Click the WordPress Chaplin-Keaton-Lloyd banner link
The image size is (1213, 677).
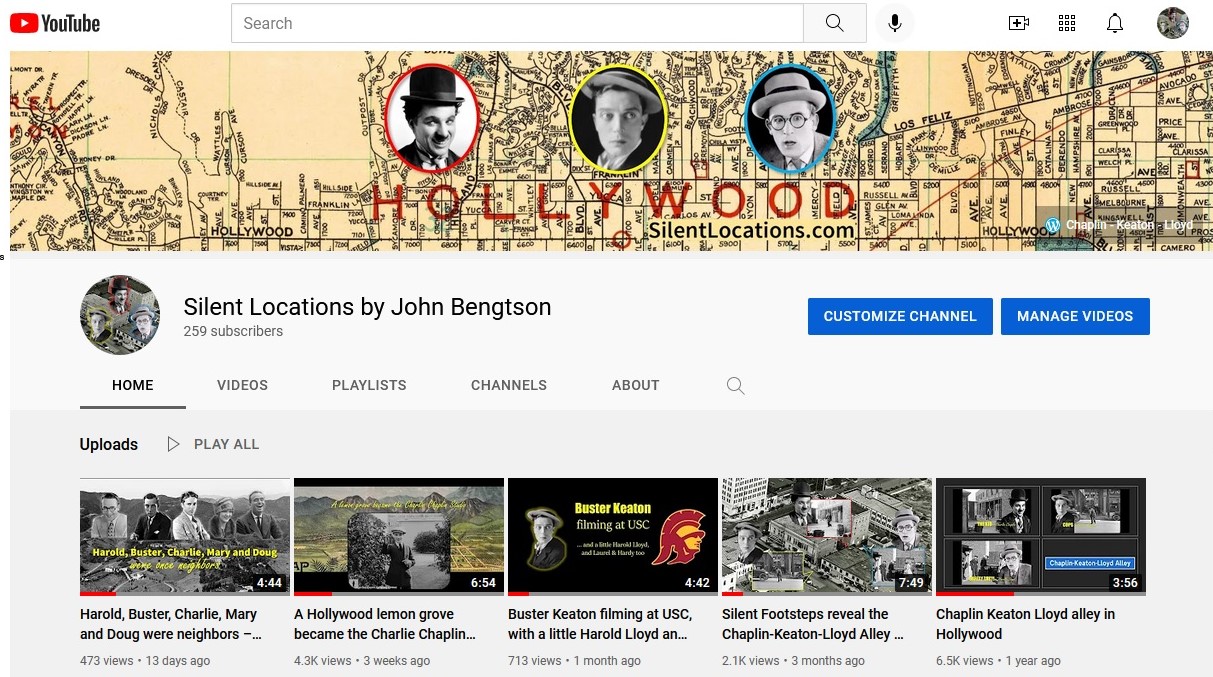[x=1118, y=225]
